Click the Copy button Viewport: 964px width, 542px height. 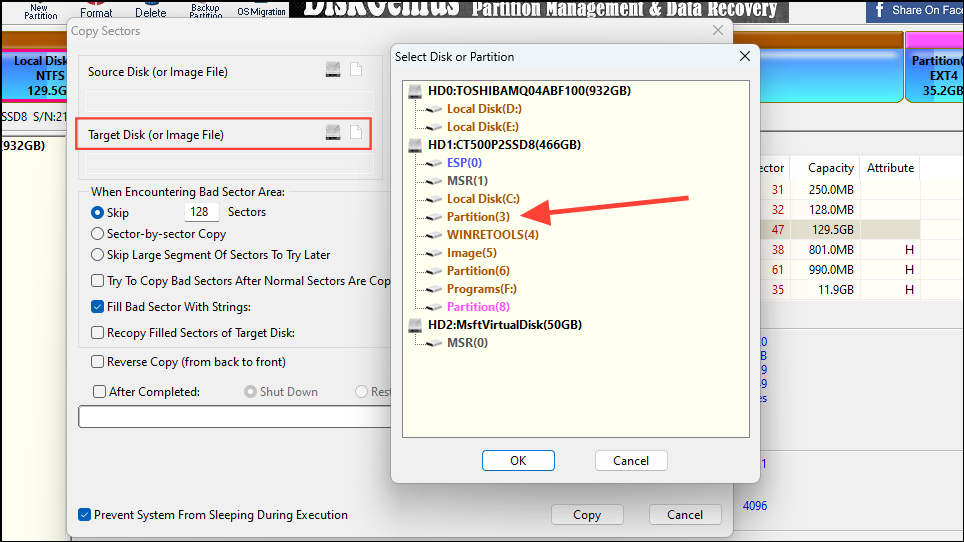pyautogui.click(x=587, y=515)
